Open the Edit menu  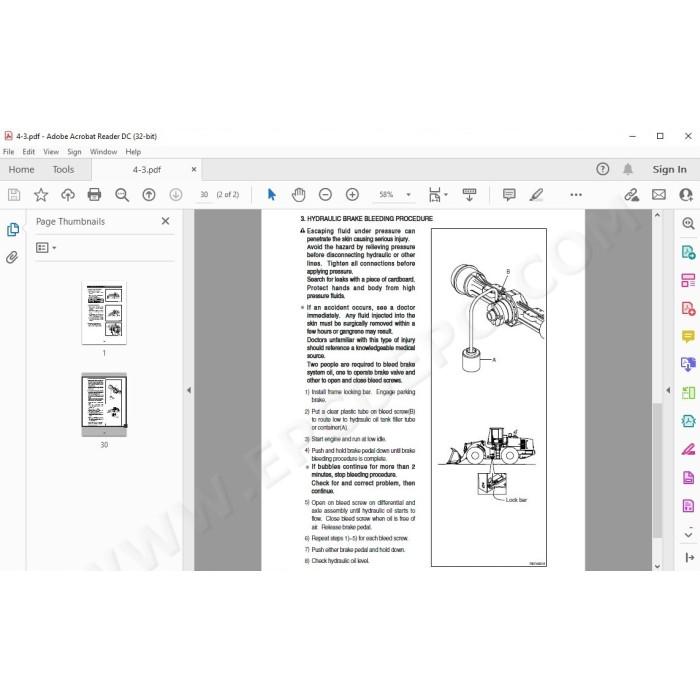click(x=29, y=152)
